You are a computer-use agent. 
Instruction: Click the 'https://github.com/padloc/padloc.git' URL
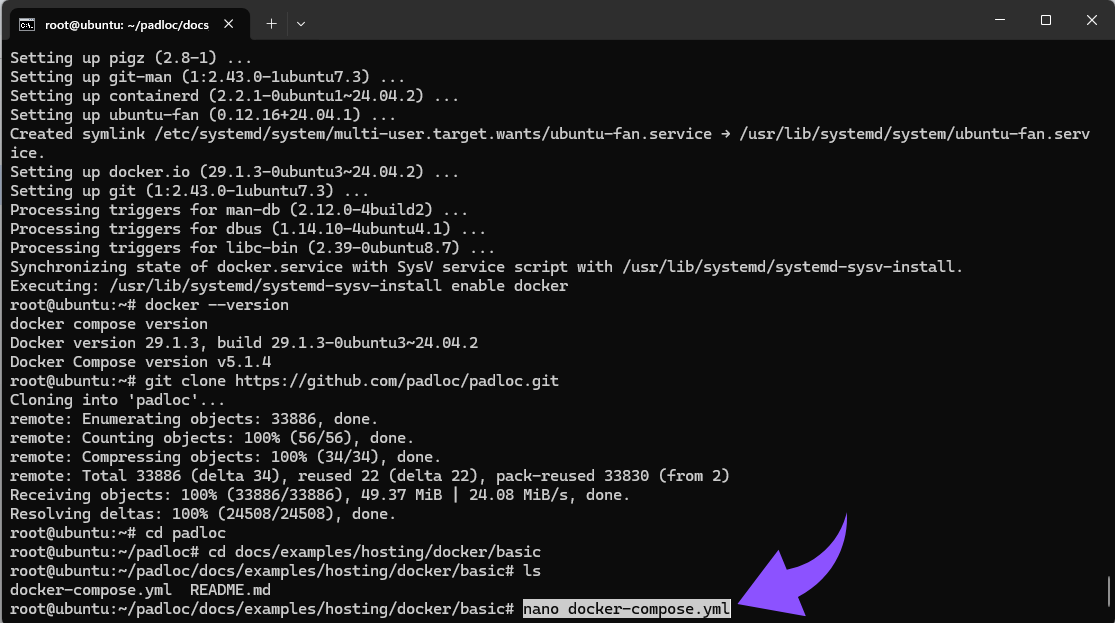tap(396, 380)
